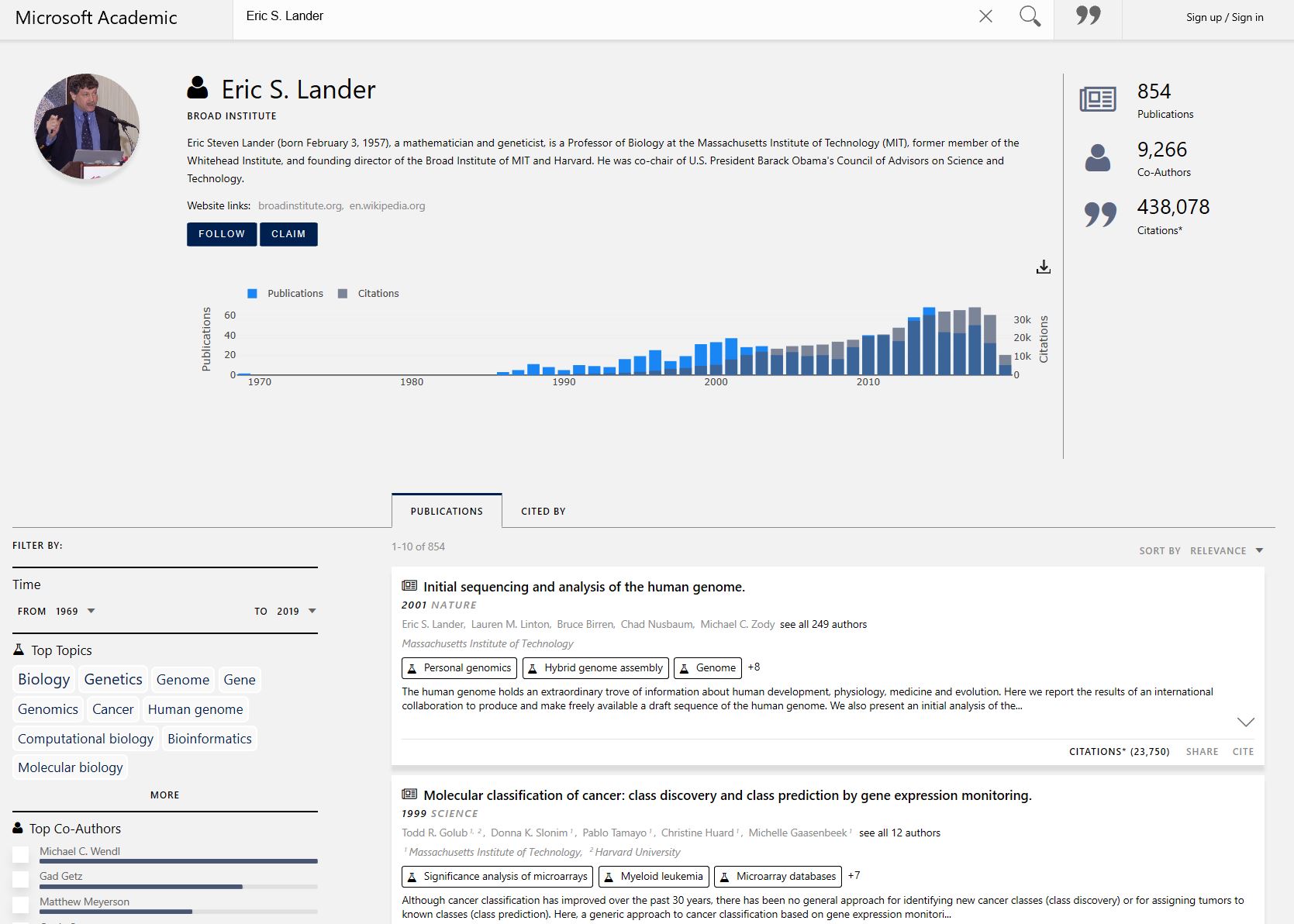The image size is (1294, 924).
Task: Toggle the Publications legend item on the chart
Action: [285, 293]
